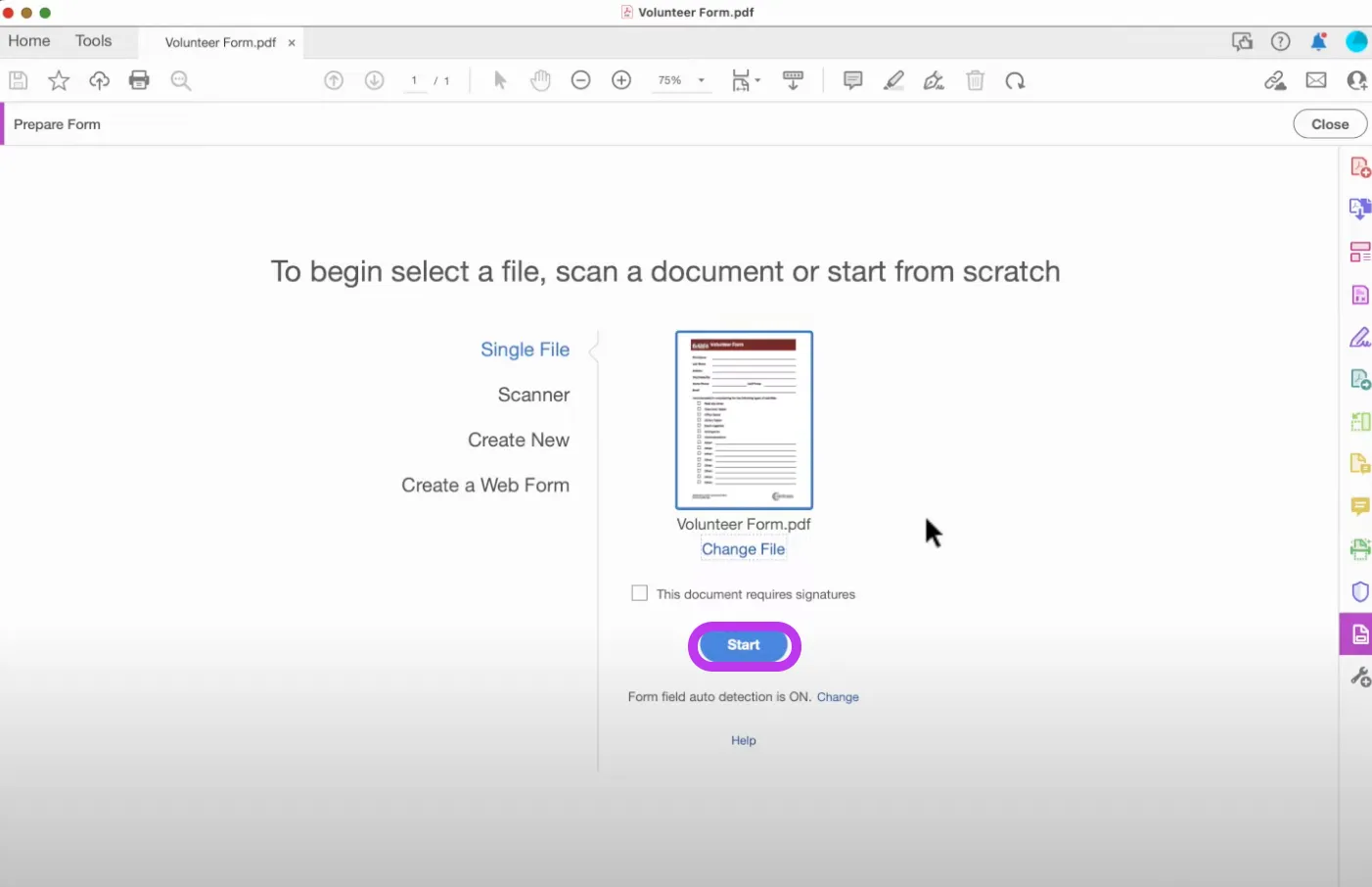Click the upload to cloud icon
This screenshot has width=1372, height=887.
pos(99,80)
